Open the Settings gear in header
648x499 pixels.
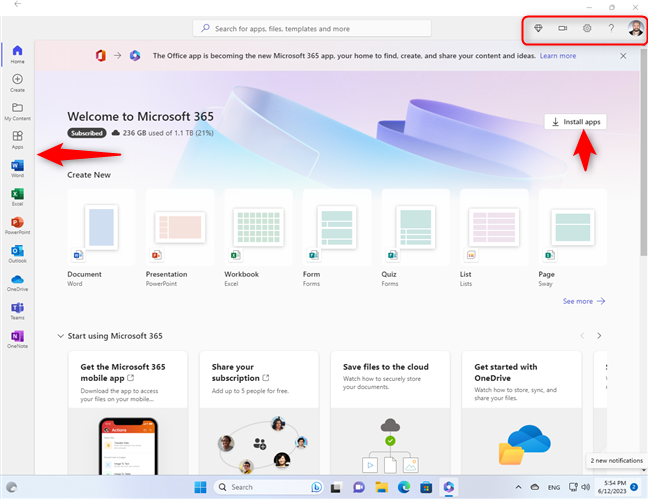point(587,28)
